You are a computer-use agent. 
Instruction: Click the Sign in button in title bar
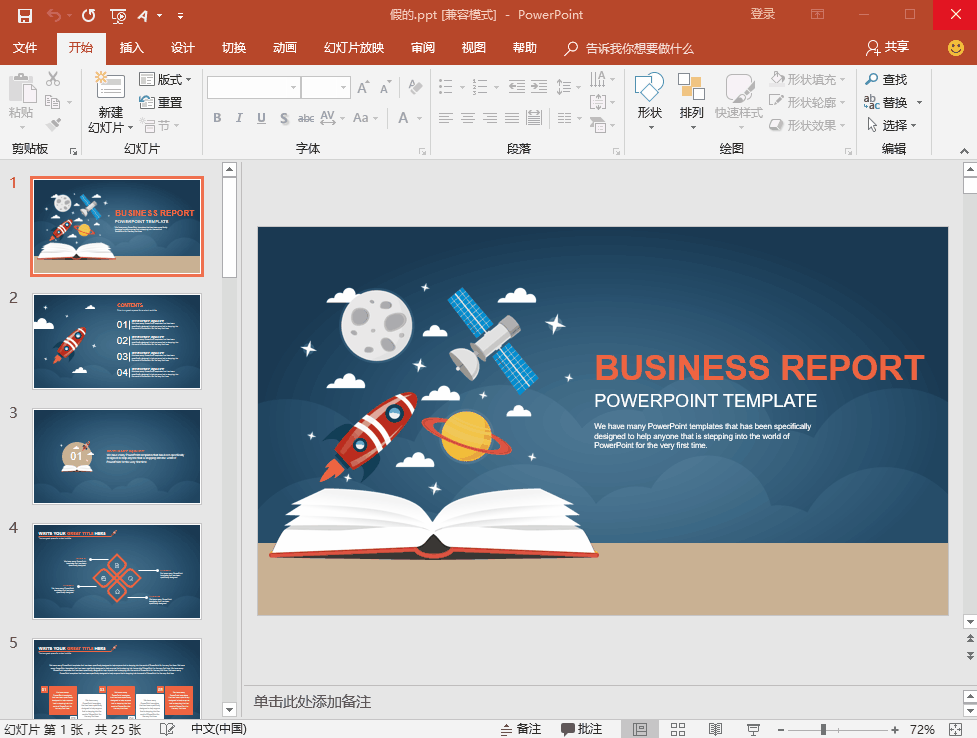[x=762, y=14]
